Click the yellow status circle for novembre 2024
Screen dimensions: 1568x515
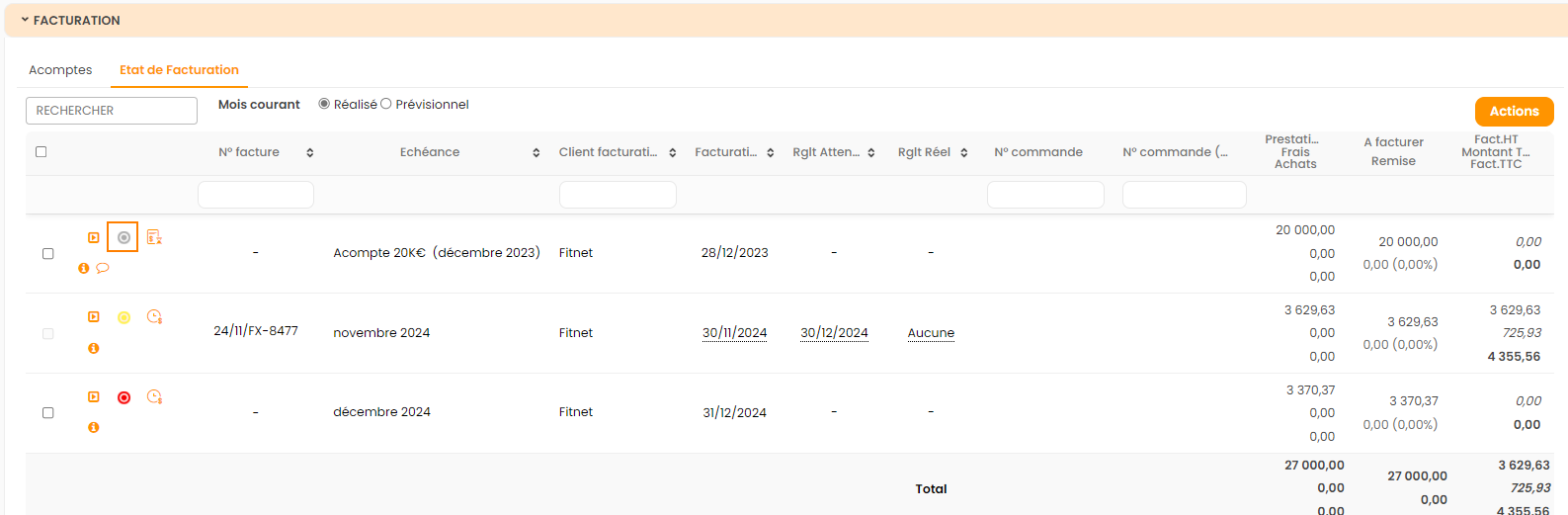tap(124, 317)
